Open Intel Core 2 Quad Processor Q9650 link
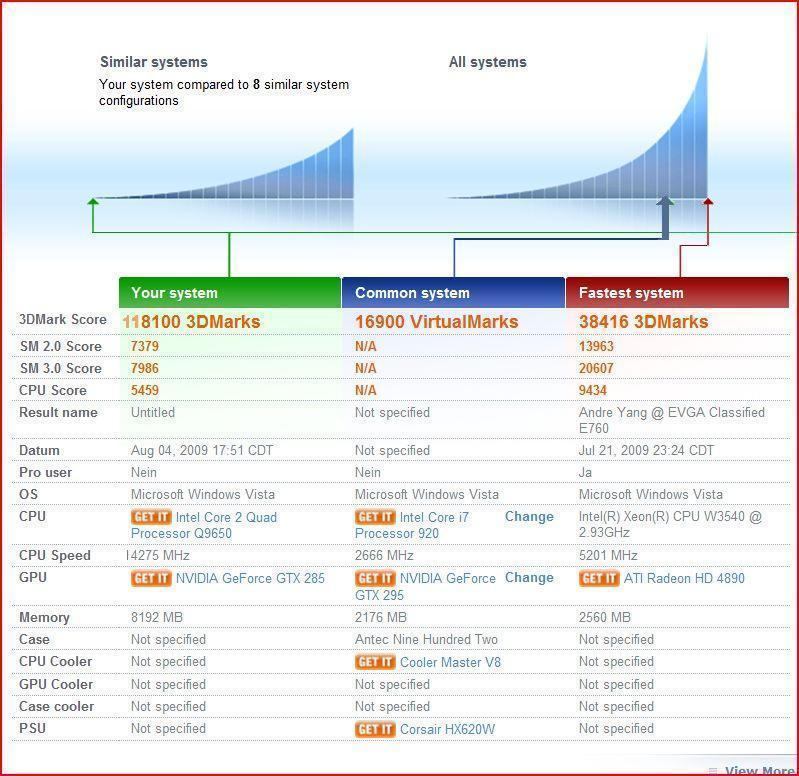The height and width of the screenshot is (776, 799). 204,525
